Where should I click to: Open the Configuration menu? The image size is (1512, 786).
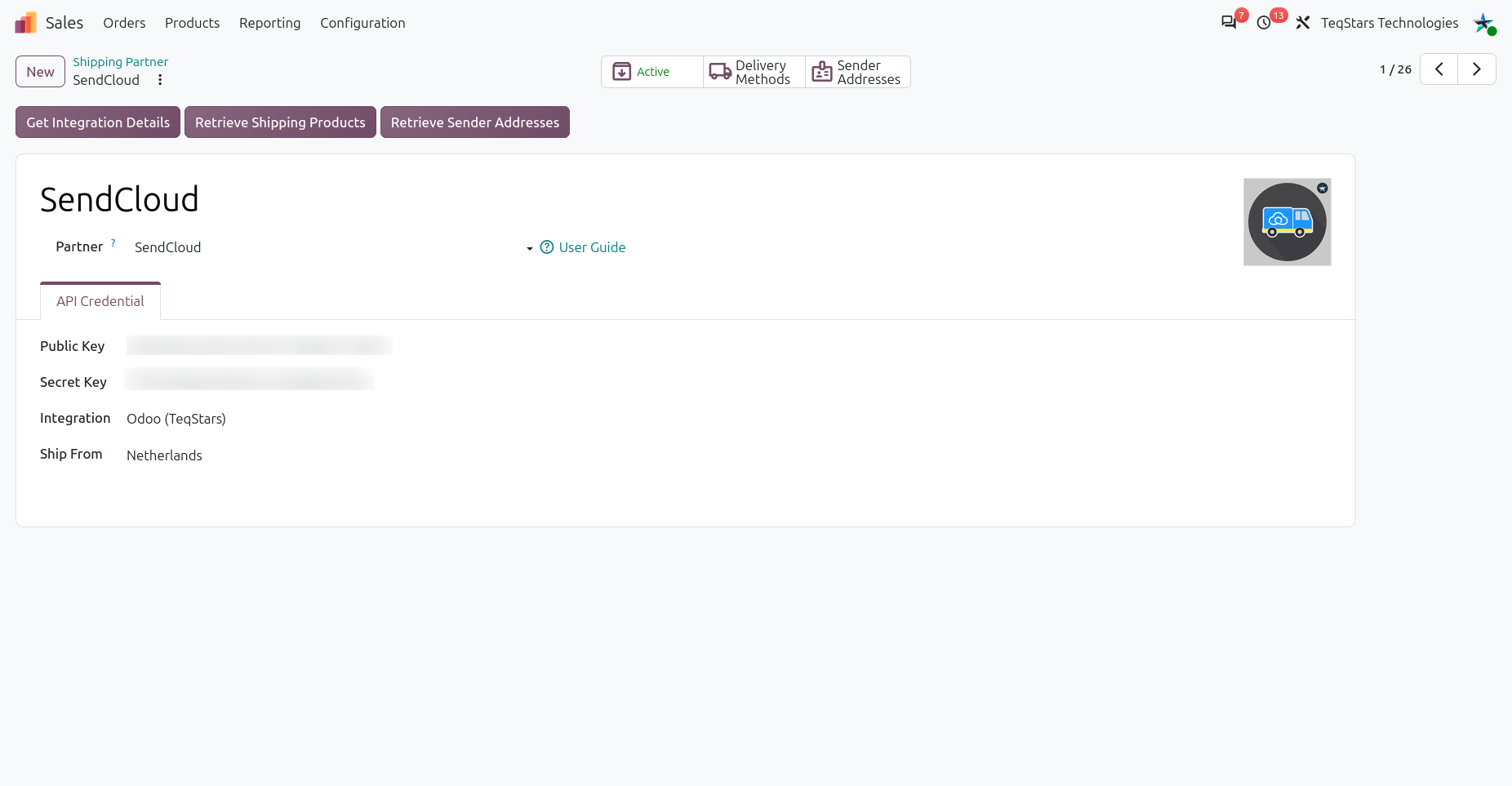pyautogui.click(x=362, y=23)
